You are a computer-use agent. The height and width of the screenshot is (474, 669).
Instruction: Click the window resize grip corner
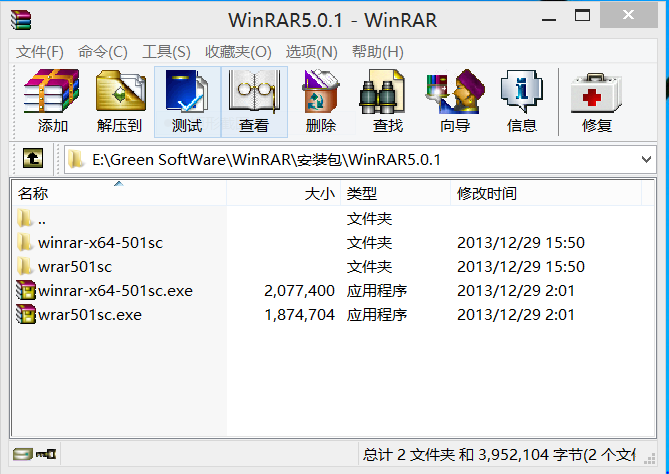[x=650, y=459]
